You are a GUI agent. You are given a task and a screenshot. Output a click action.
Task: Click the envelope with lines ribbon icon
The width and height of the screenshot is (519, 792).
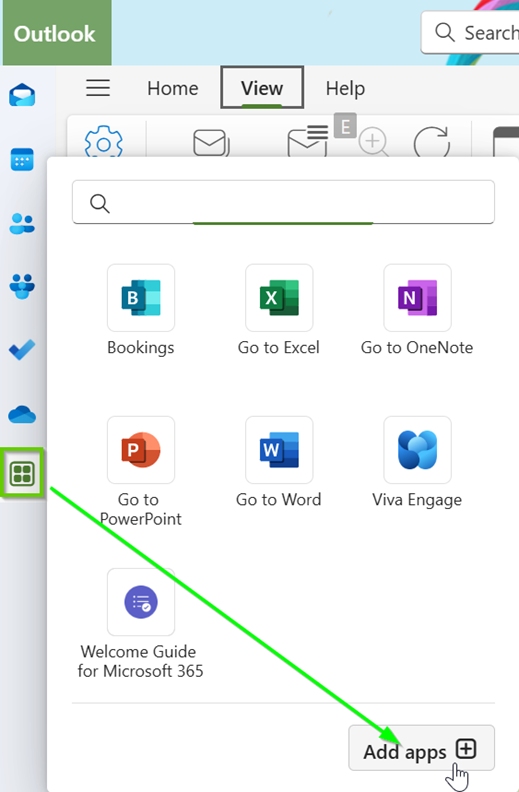click(307, 141)
